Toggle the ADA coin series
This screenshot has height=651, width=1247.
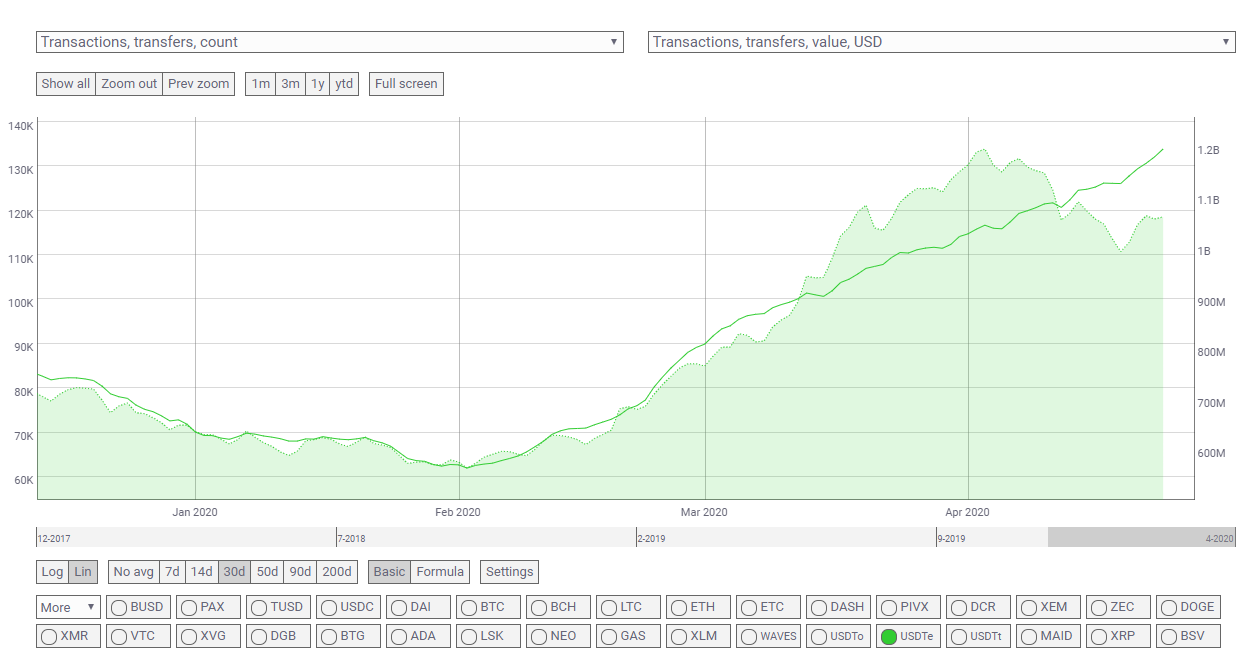tap(419, 636)
